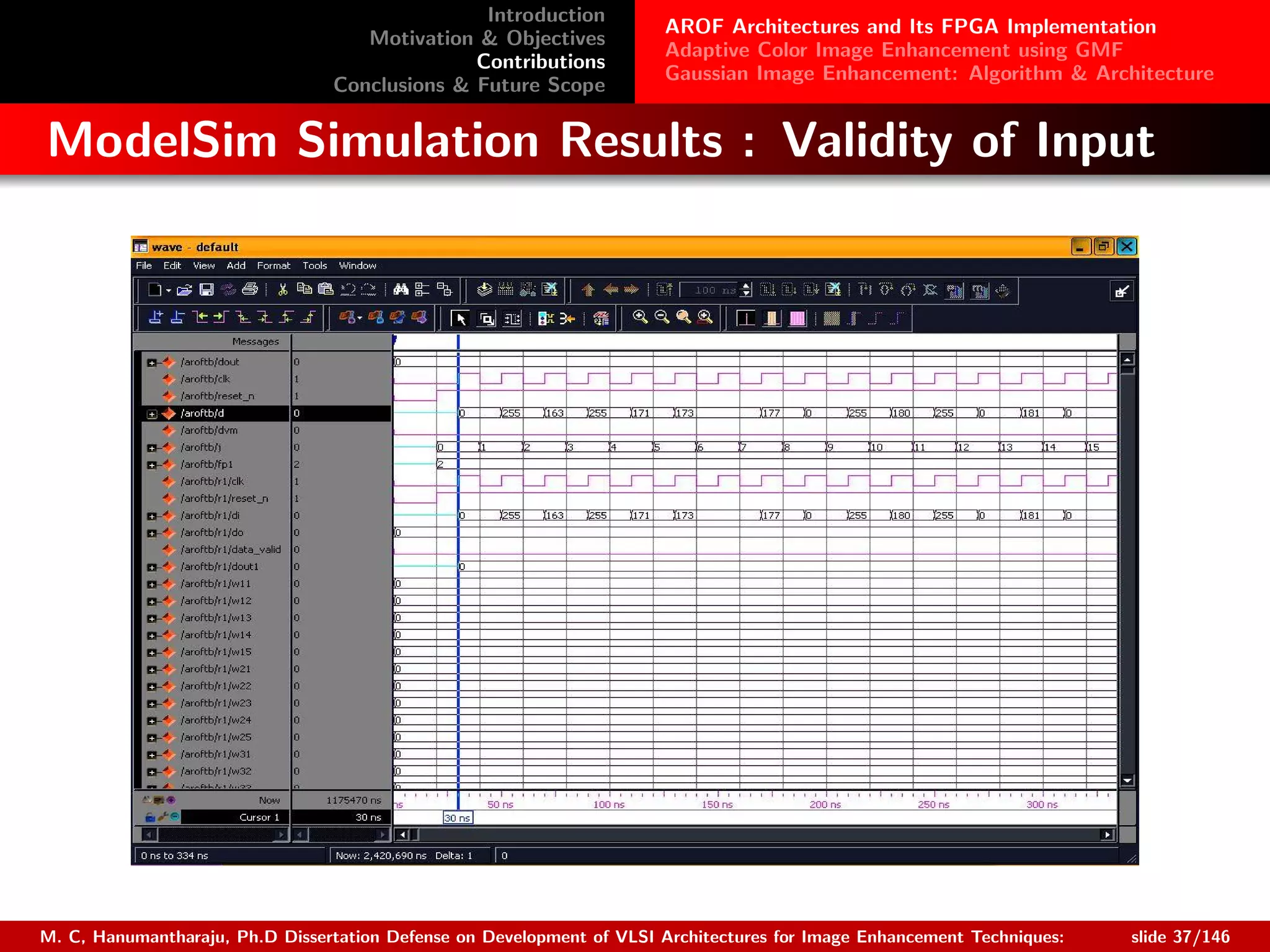Click the Insert Cursor icon
Screen dimensions: 1270x952
tap(156, 317)
